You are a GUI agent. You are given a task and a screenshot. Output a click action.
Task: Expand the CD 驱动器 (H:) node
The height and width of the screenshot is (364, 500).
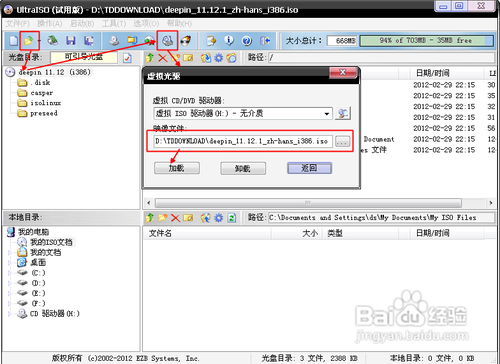[x=9, y=314]
